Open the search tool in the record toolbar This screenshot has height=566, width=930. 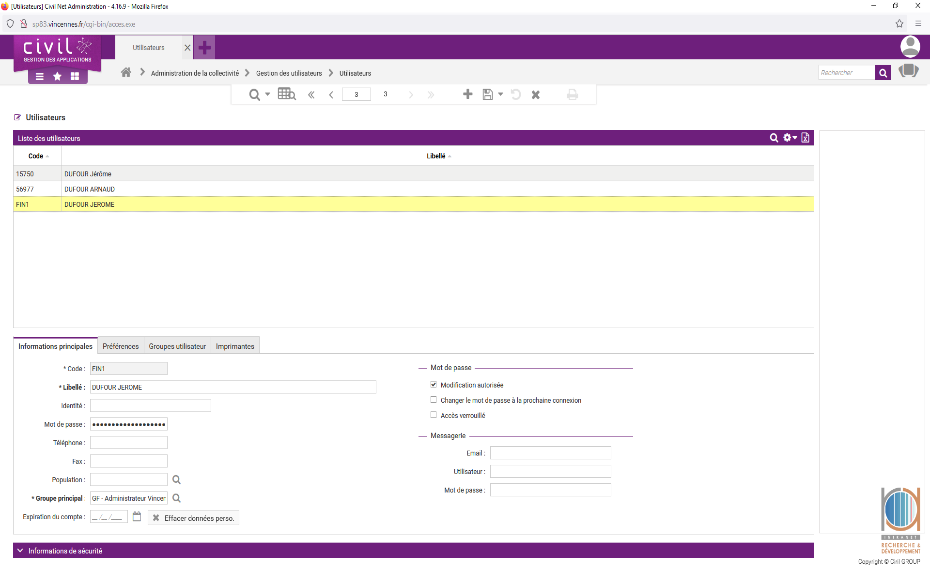[254, 95]
